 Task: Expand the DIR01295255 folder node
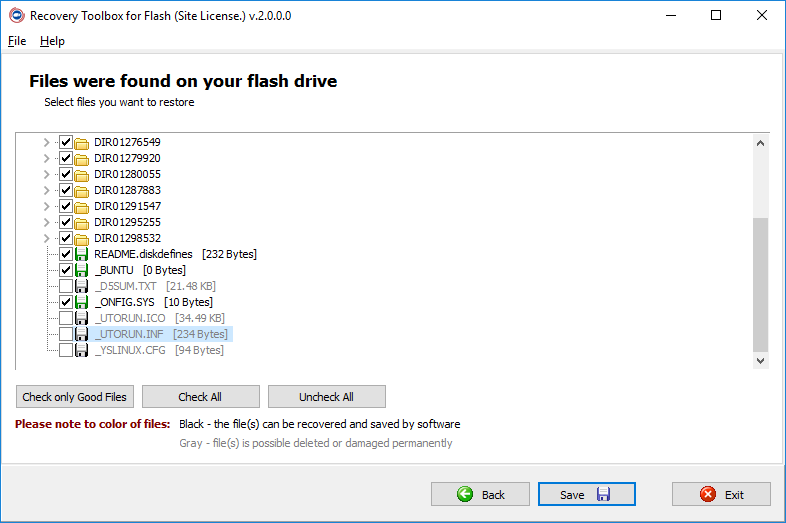tap(47, 223)
